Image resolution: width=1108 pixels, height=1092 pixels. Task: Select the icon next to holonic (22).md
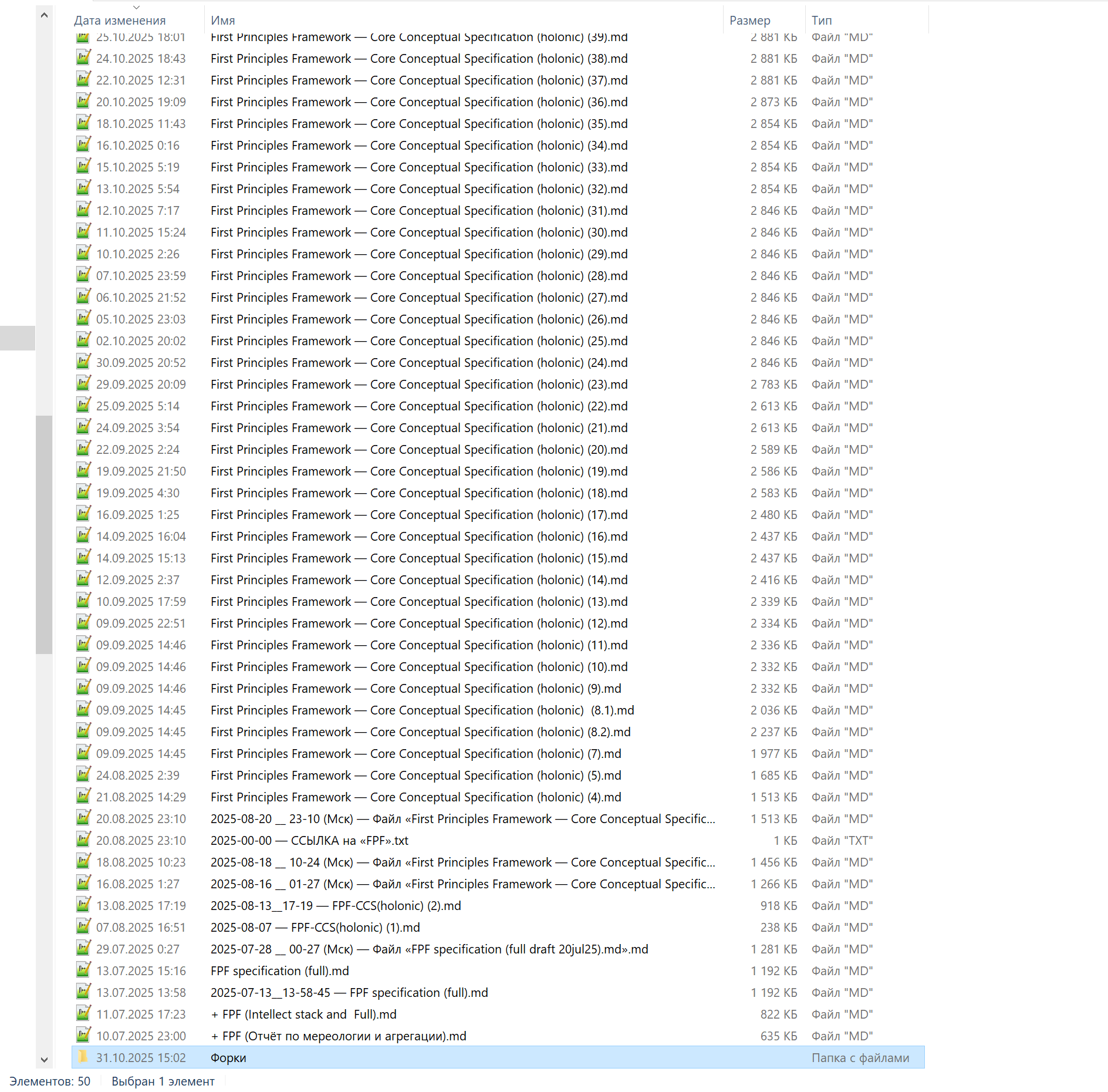pos(83,406)
